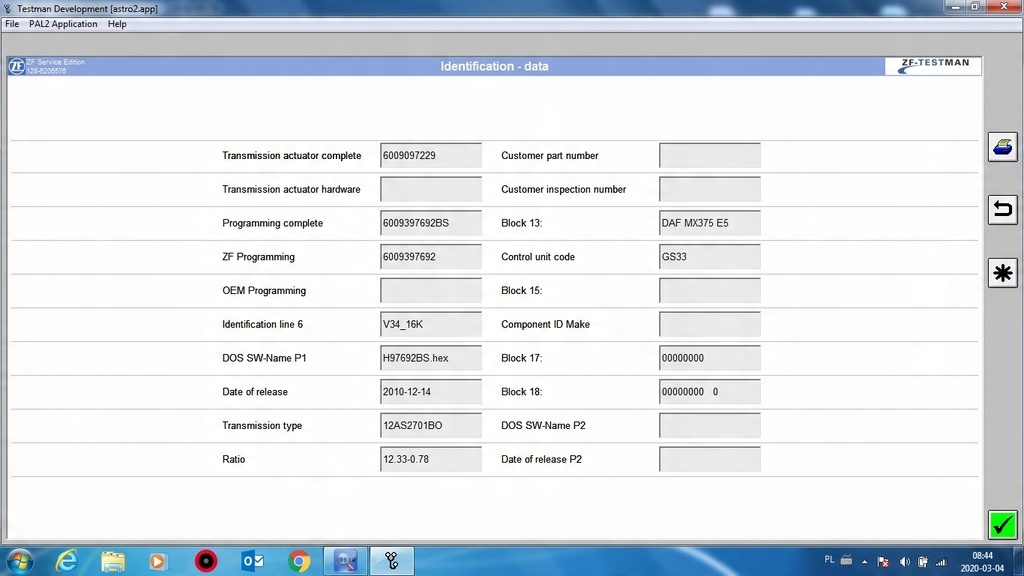Launch Internet Explorer from taskbar
Image resolution: width=1024 pixels, height=576 pixels.
click(67, 561)
